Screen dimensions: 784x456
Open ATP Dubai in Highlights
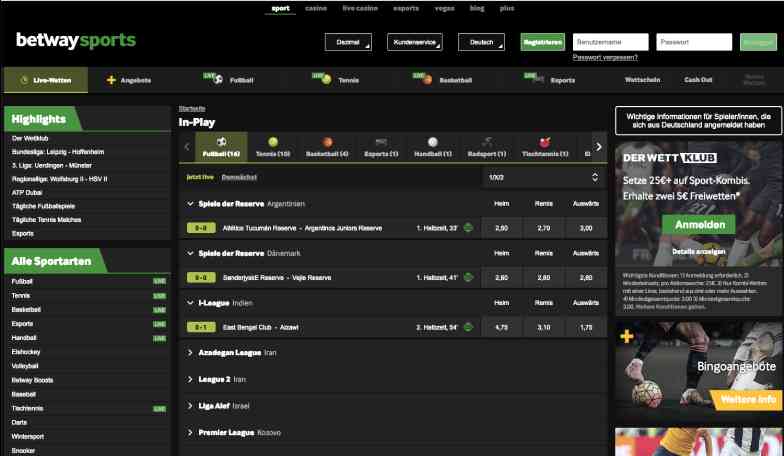pos(27,192)
